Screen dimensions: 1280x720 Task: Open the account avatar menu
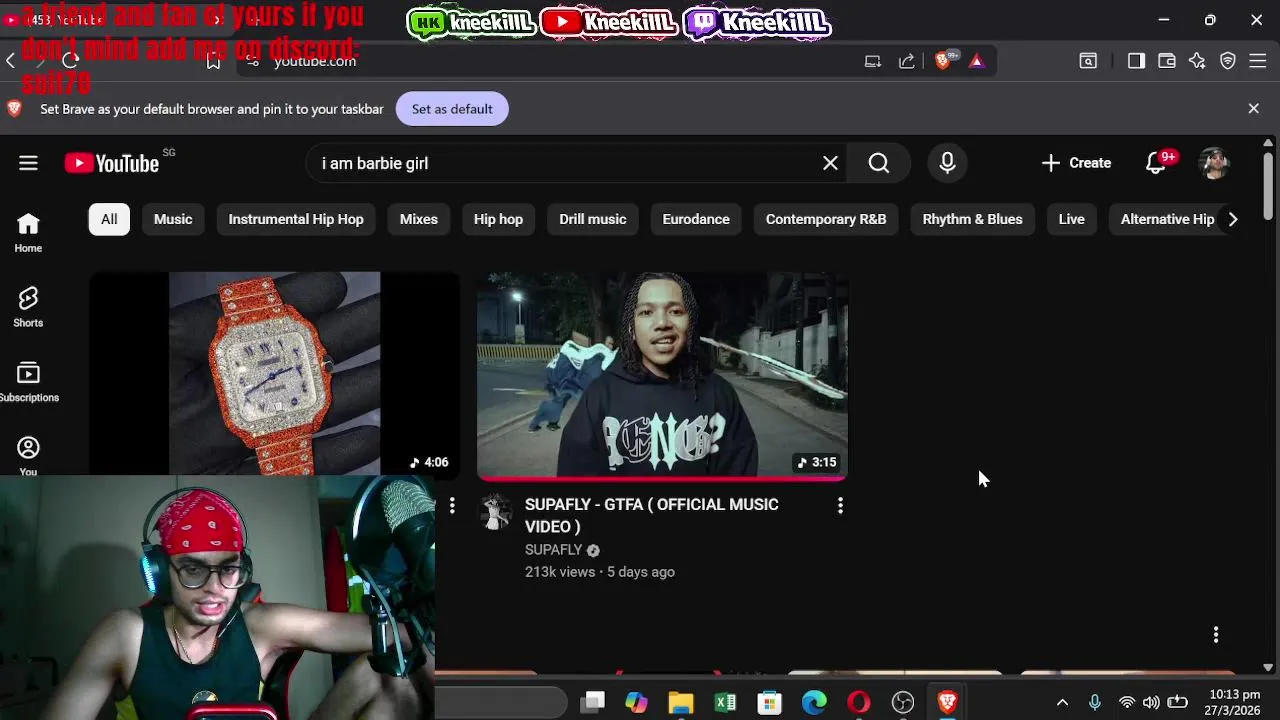(x=1214, y=163)
